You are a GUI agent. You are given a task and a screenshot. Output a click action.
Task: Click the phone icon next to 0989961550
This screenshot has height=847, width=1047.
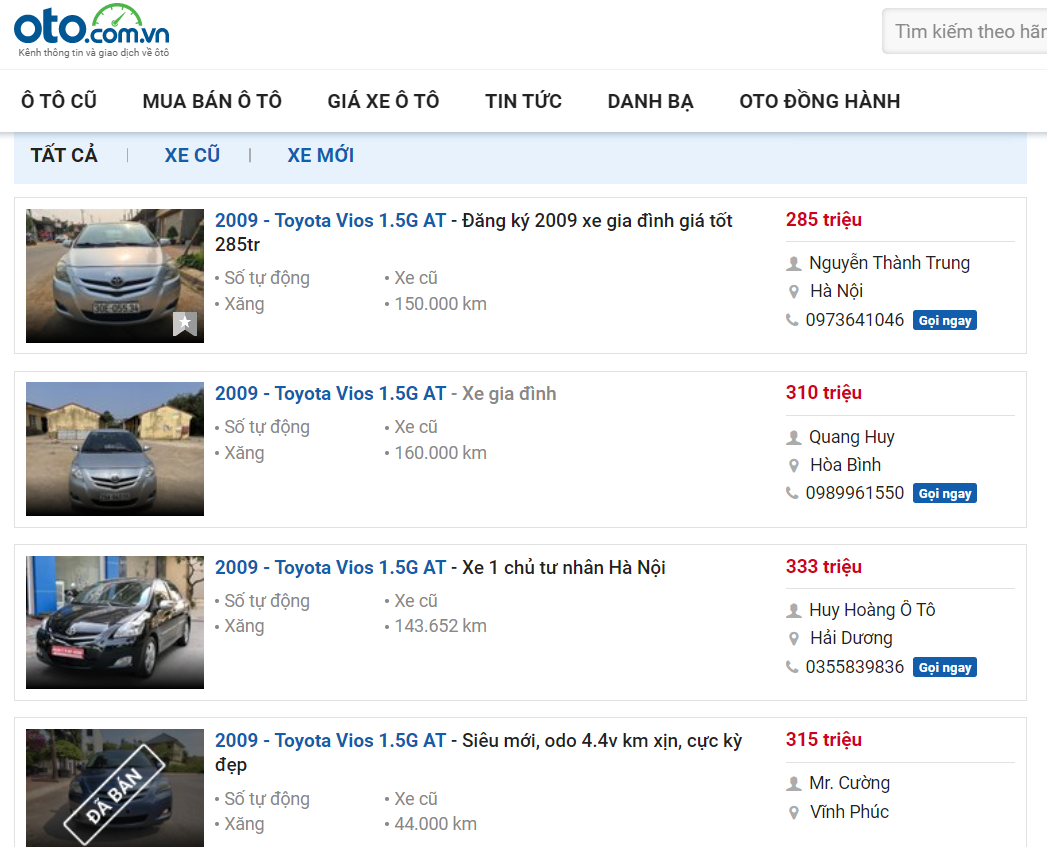coord(792,492)
